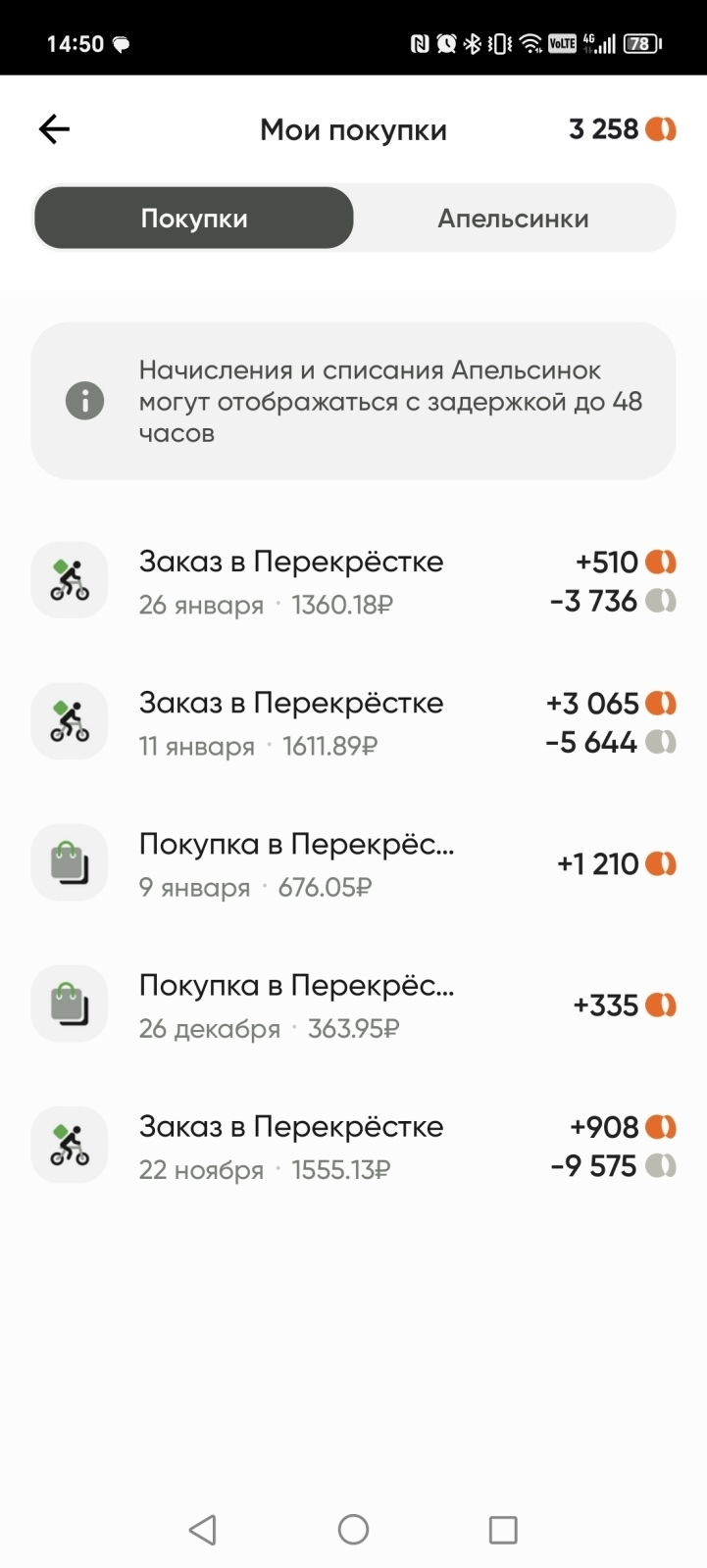707x1568 pixels.
Task: Open the 1555.13₽ order from 22 ноября
Action: [x=291, y=1147]
